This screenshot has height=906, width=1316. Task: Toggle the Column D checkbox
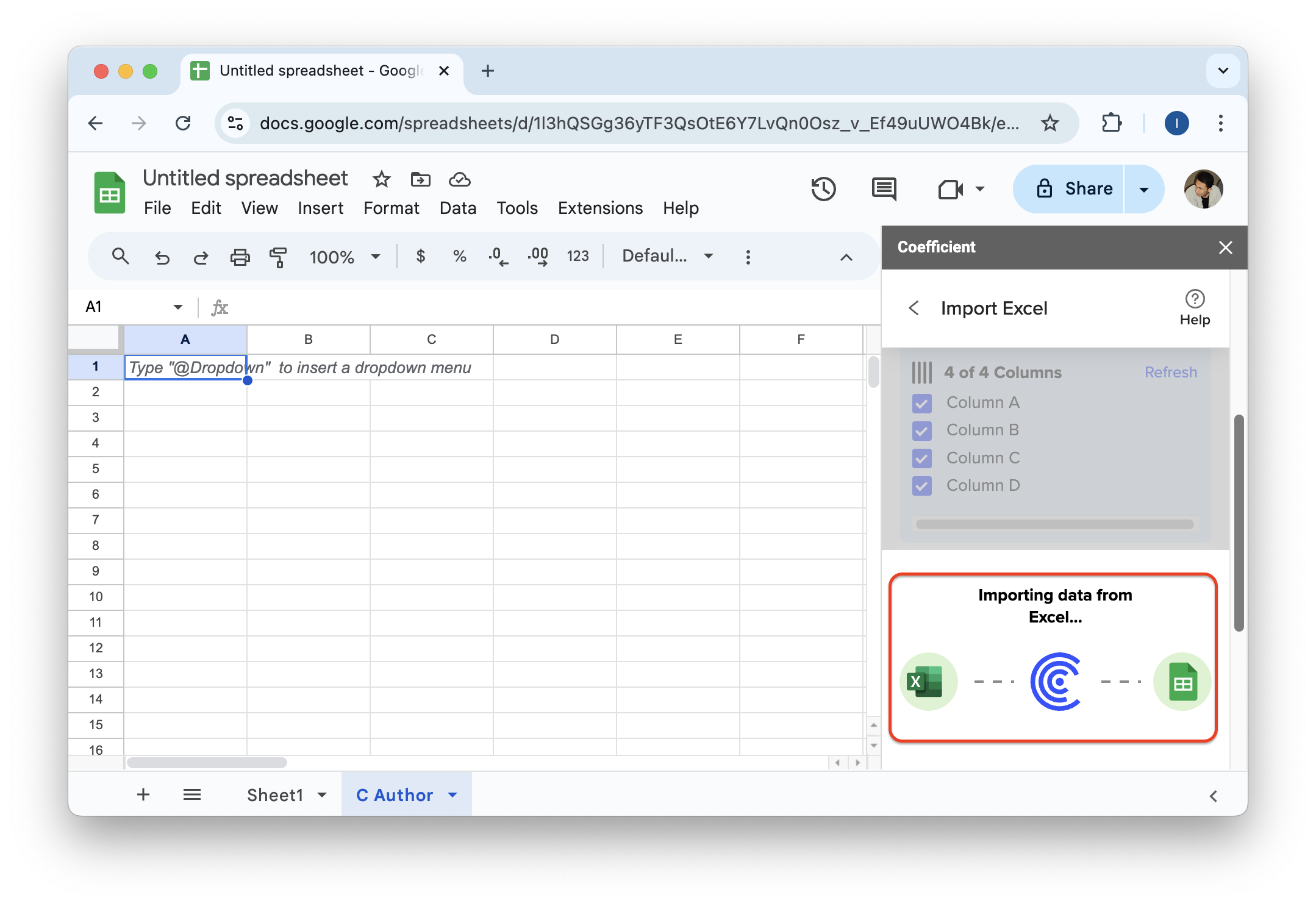coord(921,486)
